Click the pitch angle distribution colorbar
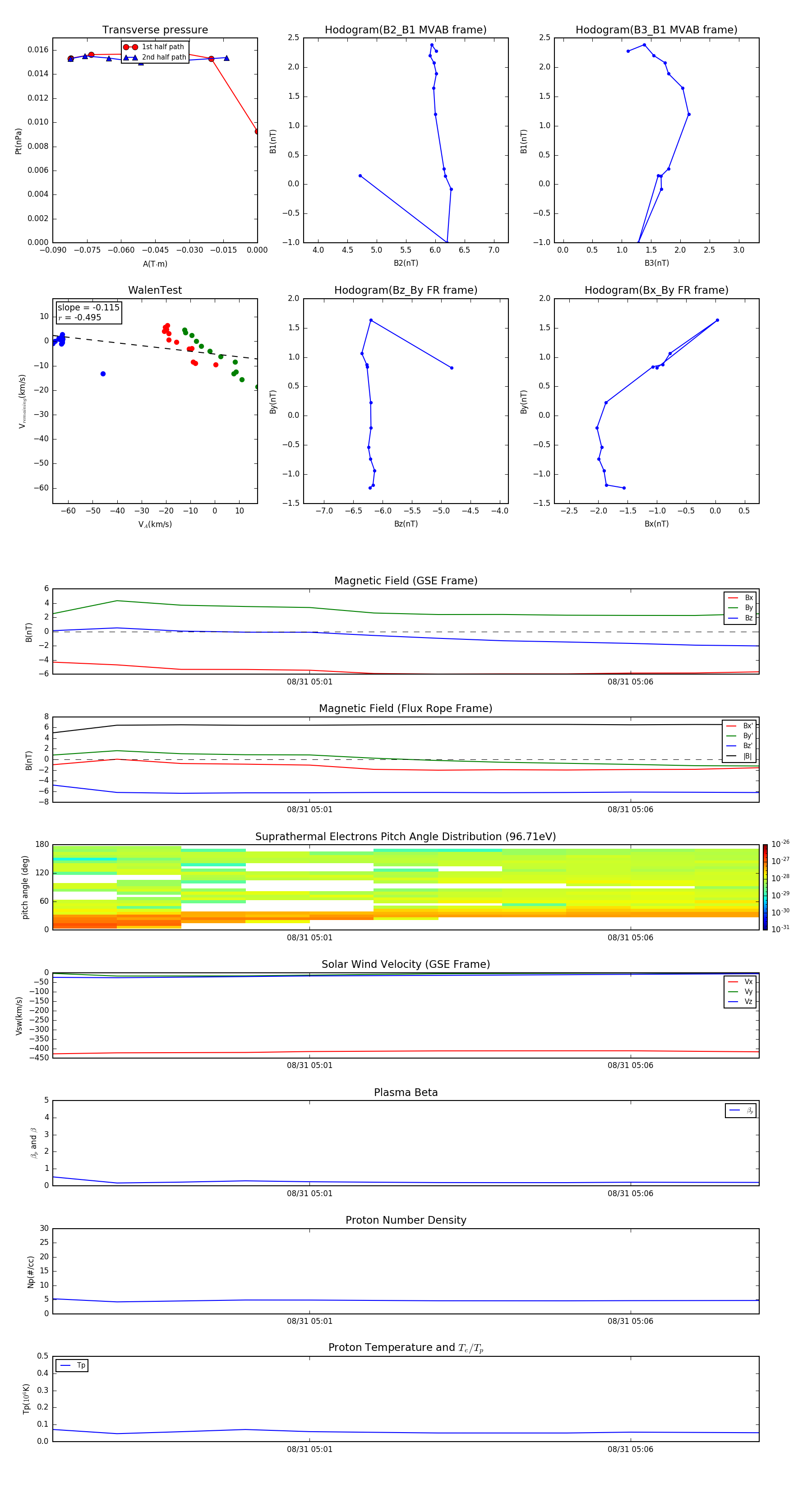 (765, 887)
